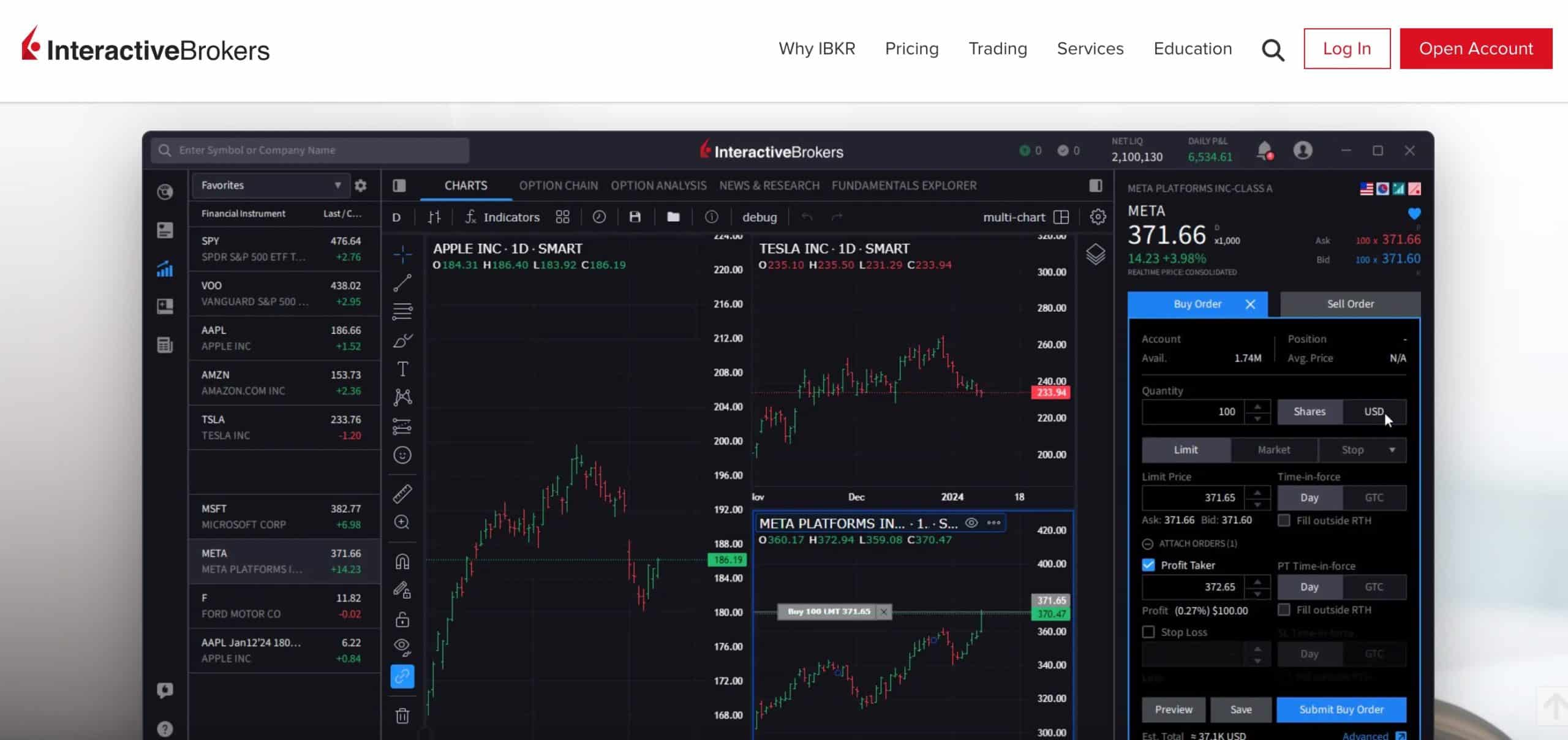Click the blue chart link icon

[x=402, y=676]
